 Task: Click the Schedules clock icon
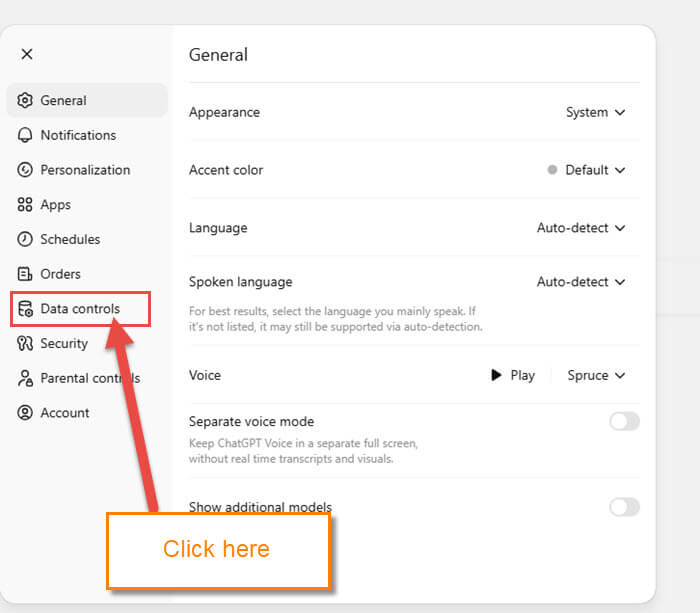[25, 240]
